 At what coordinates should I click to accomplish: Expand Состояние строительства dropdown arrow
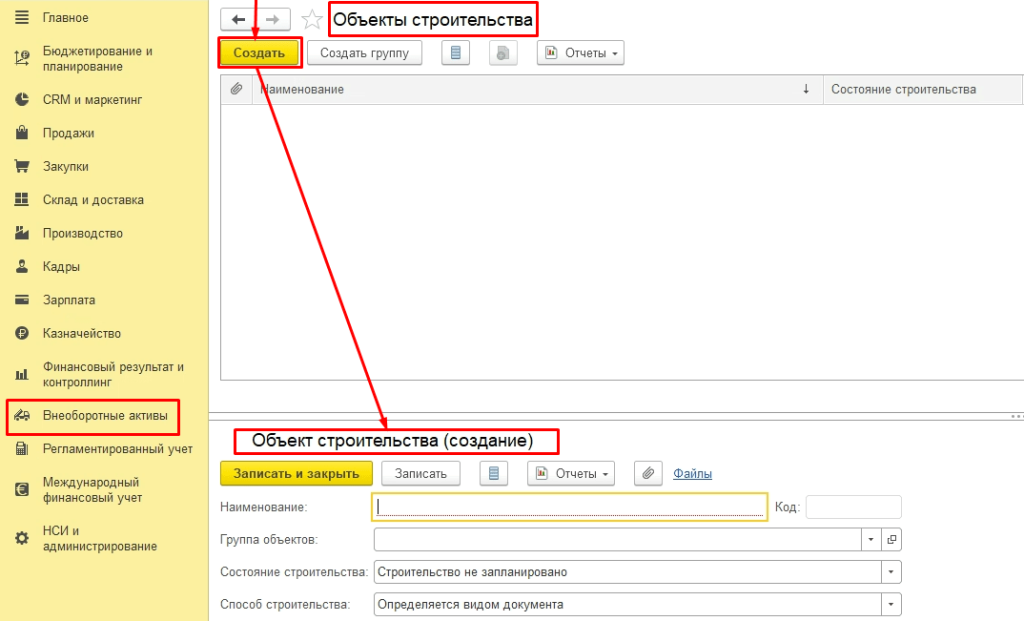pos(891,572)
